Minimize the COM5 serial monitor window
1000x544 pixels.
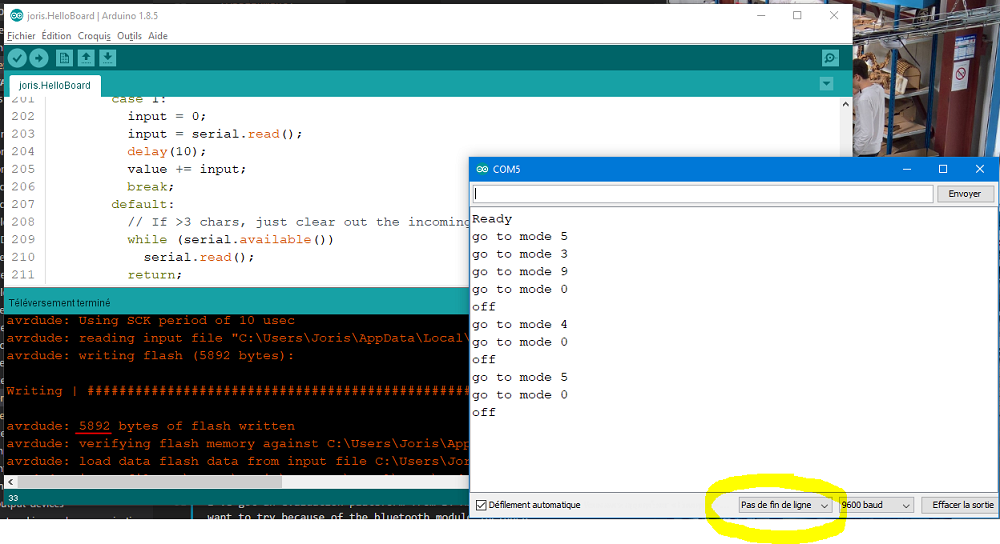click(906, 169)
